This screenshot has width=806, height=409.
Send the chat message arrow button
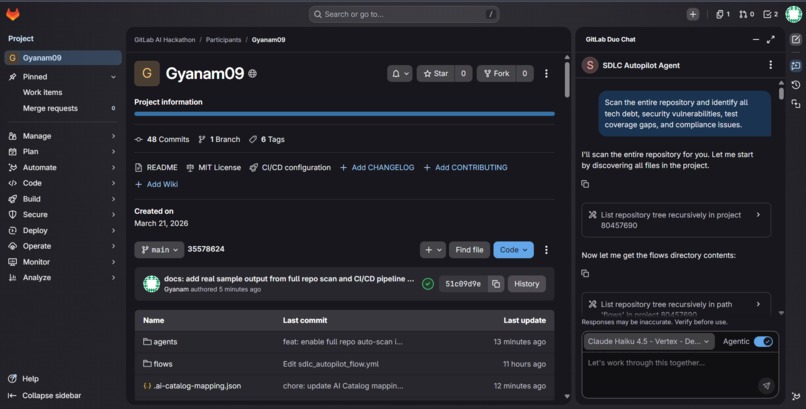(766, 385)
